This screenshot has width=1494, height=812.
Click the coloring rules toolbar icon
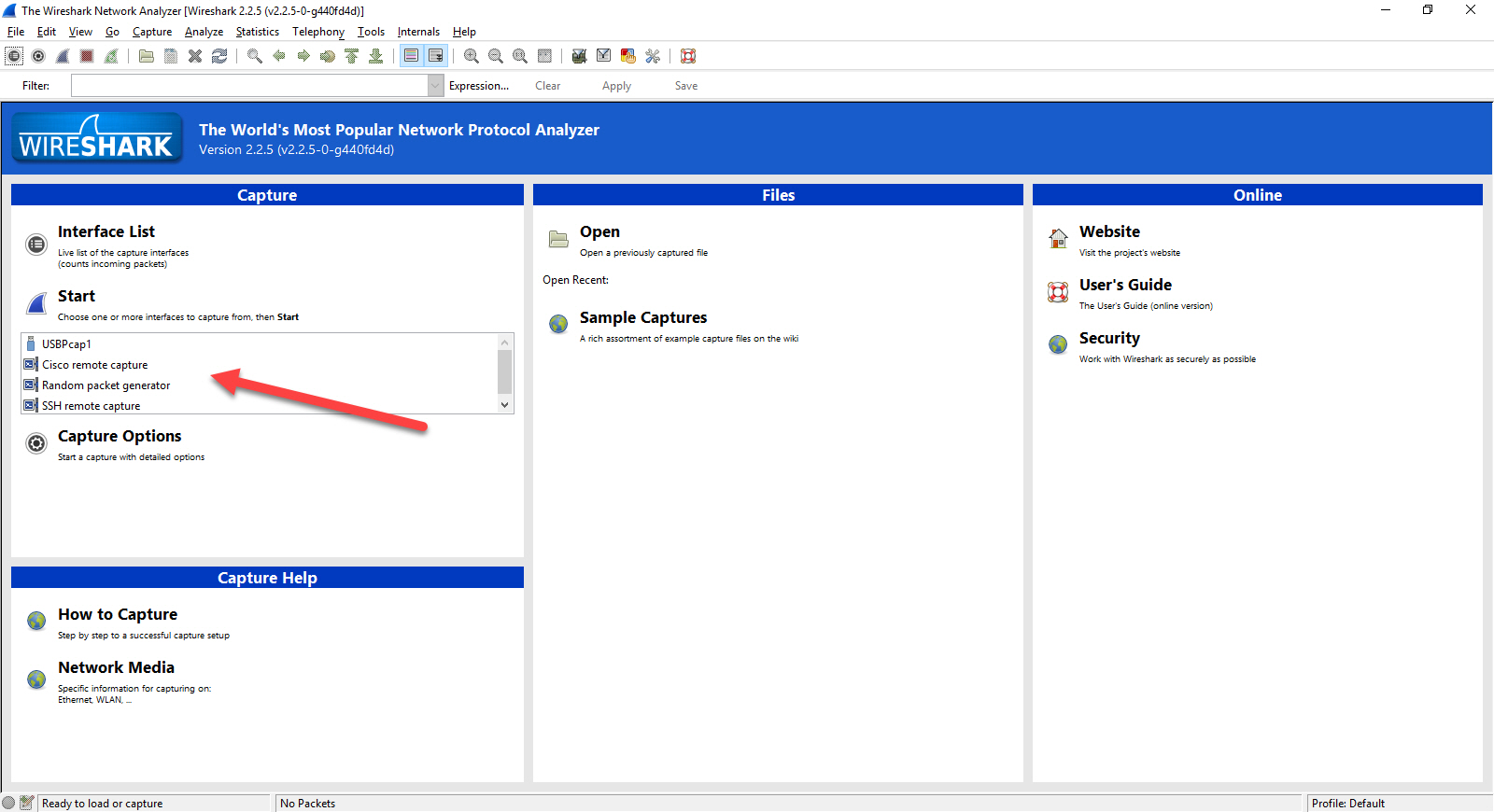[x=628, y=56]
